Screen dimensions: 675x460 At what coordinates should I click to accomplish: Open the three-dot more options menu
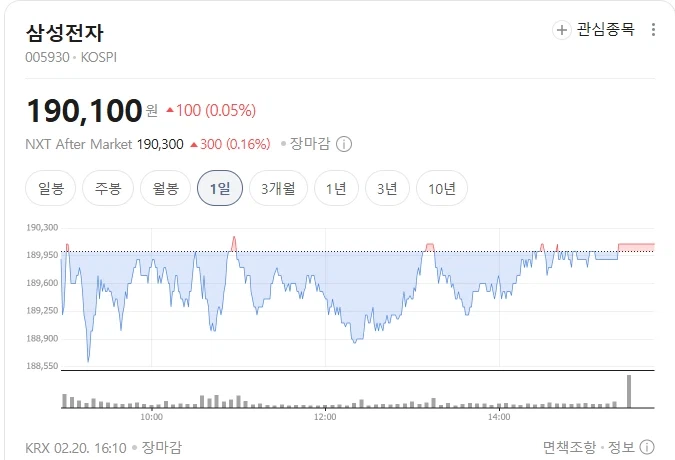point(654,30)
